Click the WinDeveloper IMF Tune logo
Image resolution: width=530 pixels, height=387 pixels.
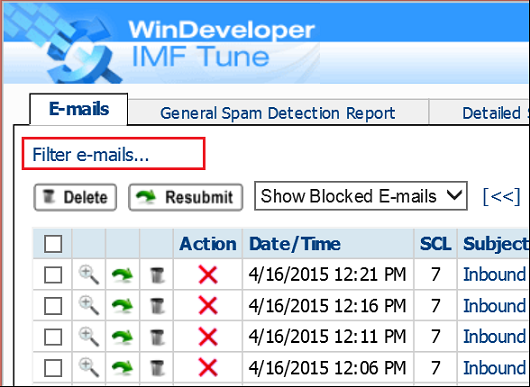point(162,44)
